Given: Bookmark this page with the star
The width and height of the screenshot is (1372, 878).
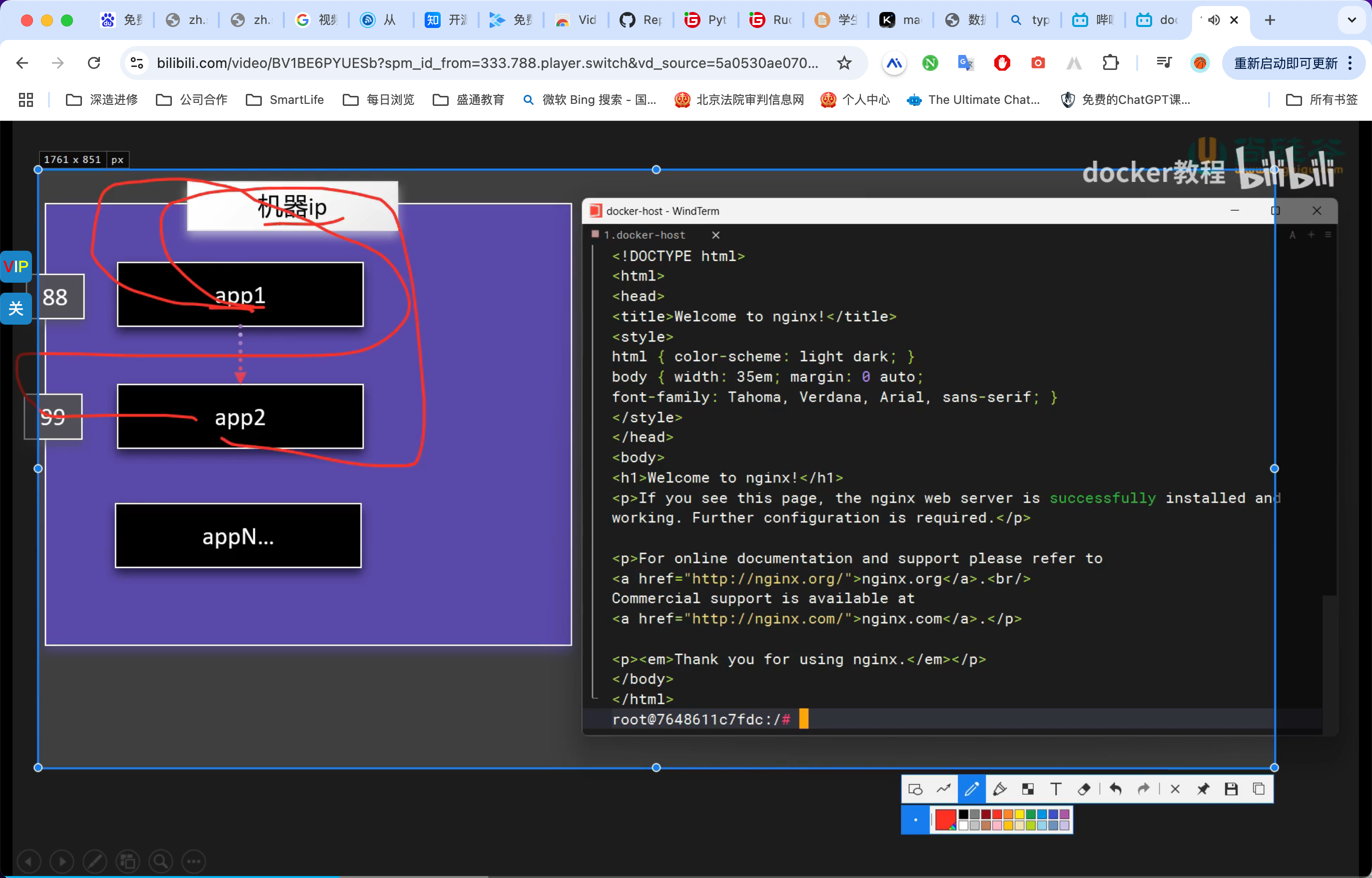Looking at the screenshot, I should [844, 63].
